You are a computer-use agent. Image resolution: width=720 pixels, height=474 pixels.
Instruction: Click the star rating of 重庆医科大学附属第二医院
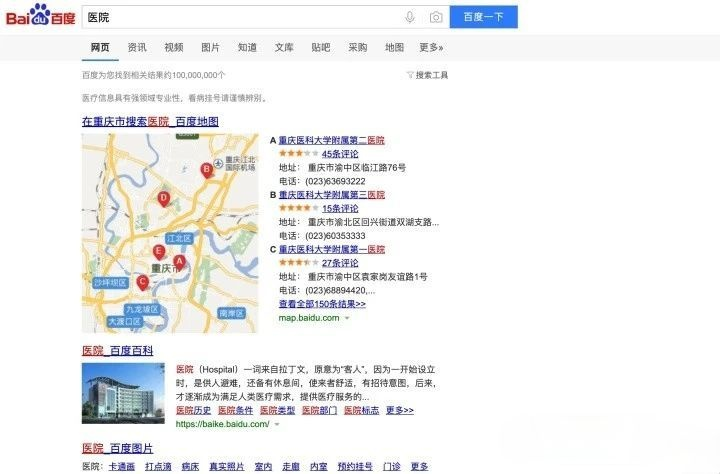298,153
